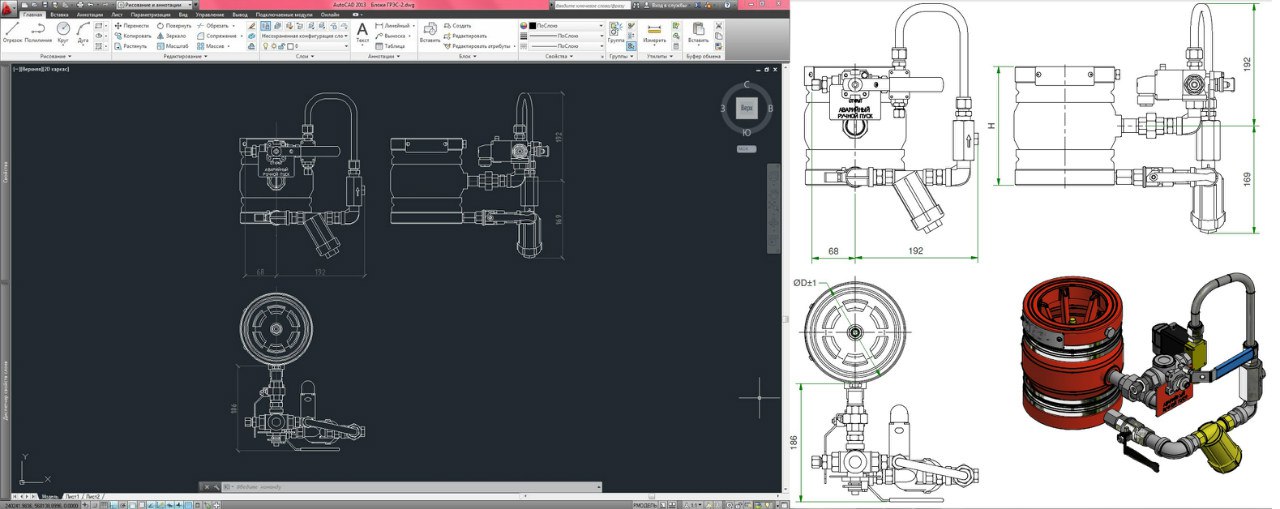Toggle the layer lock icon

283,46
